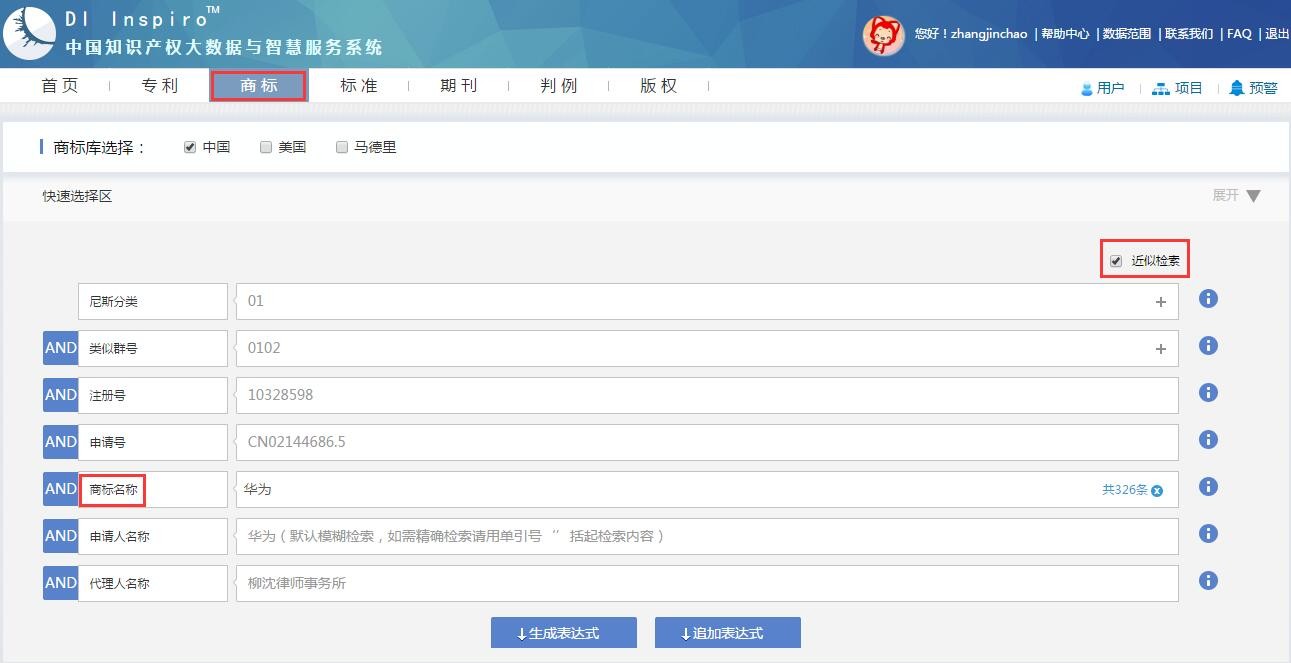This screenshot has width=1291, height=663.
Task: Click the 追加表达式 button
Action: (x=727, y=633)
